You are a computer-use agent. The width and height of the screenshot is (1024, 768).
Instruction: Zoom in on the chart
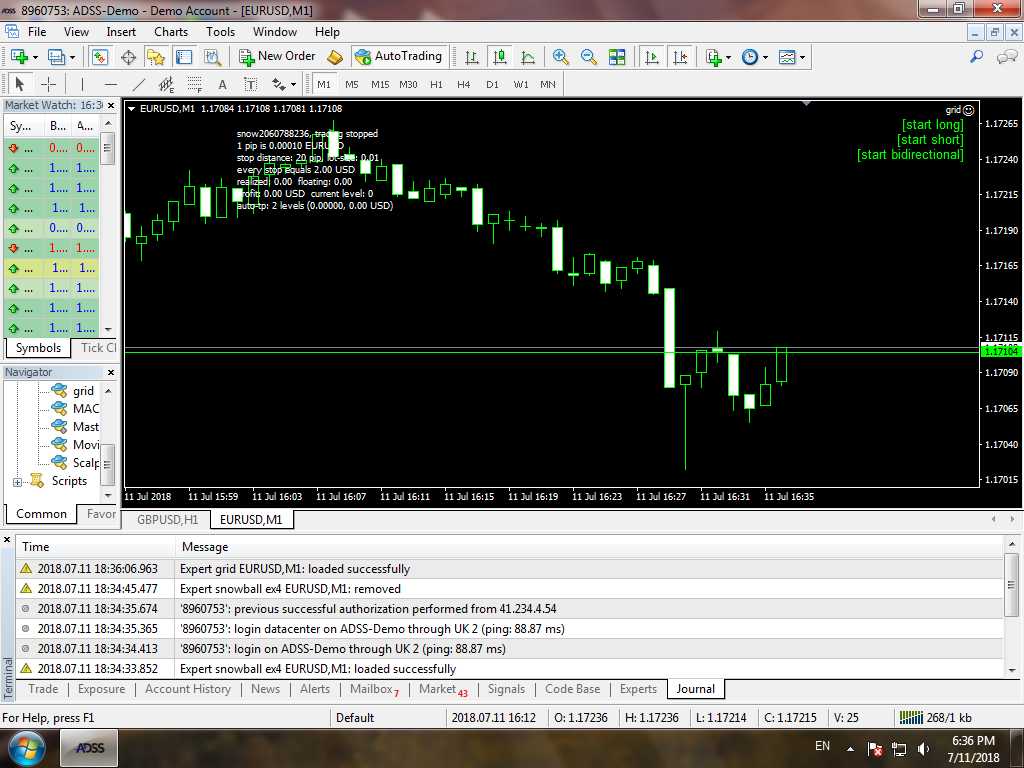pos(560,57)
